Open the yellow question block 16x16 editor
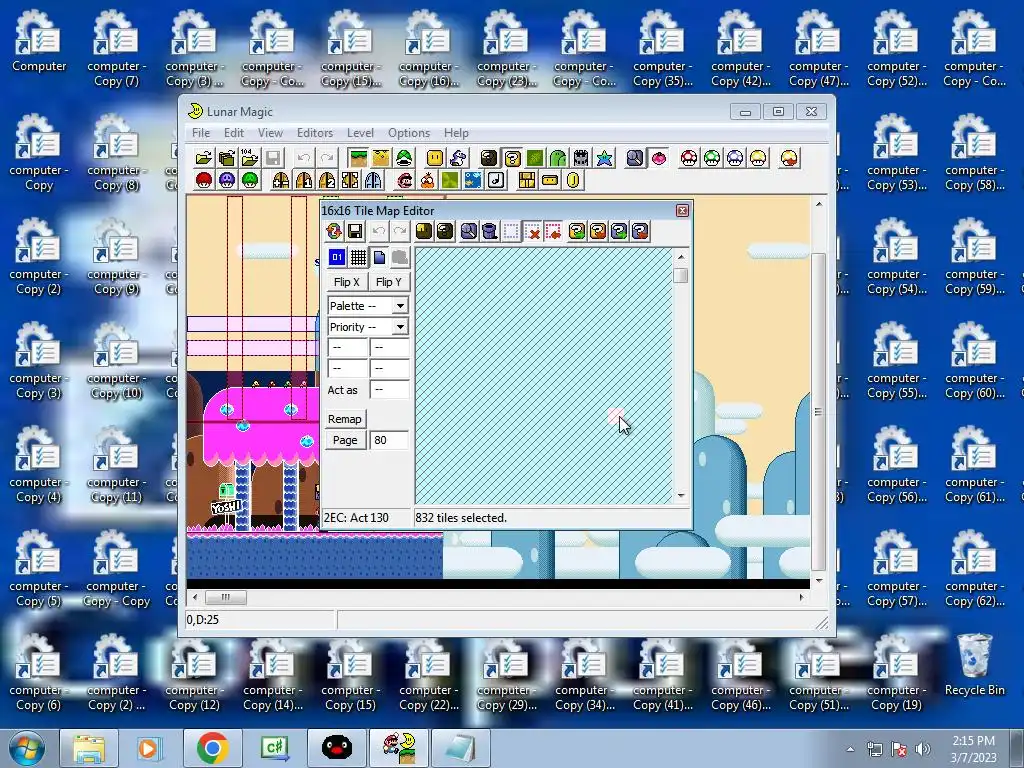The width and height of the screenshot is (1024, 768). (513, 158)
